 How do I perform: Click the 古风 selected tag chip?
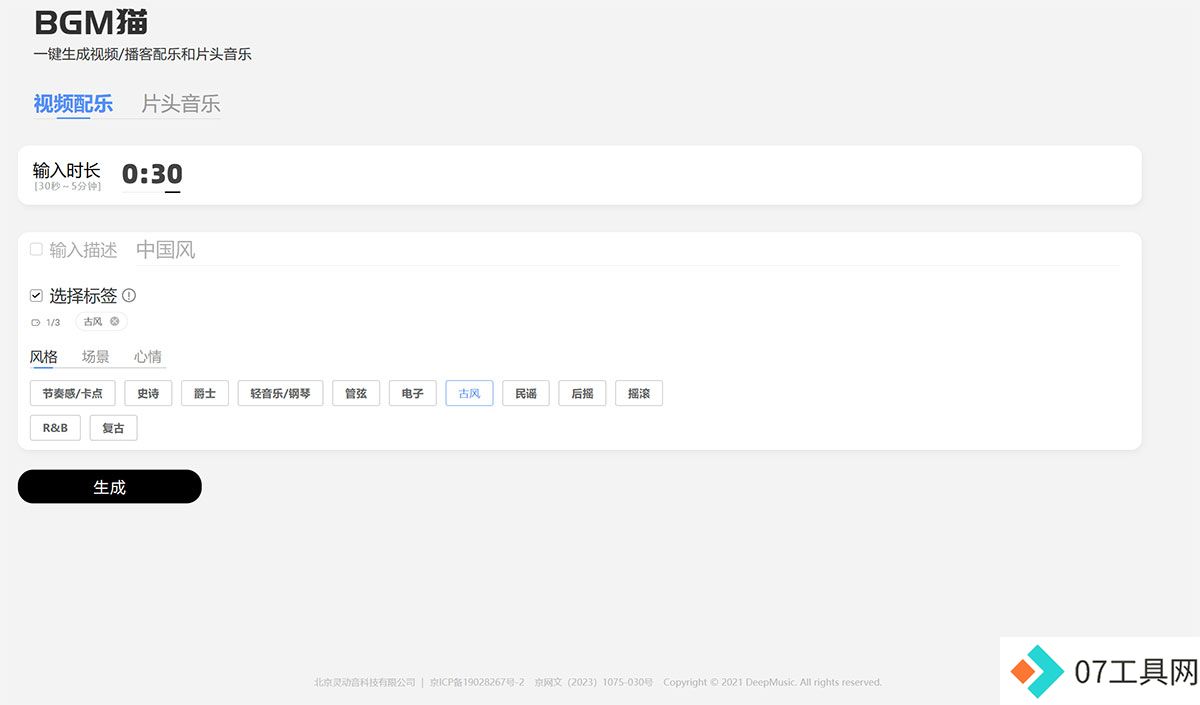[101, 322]
